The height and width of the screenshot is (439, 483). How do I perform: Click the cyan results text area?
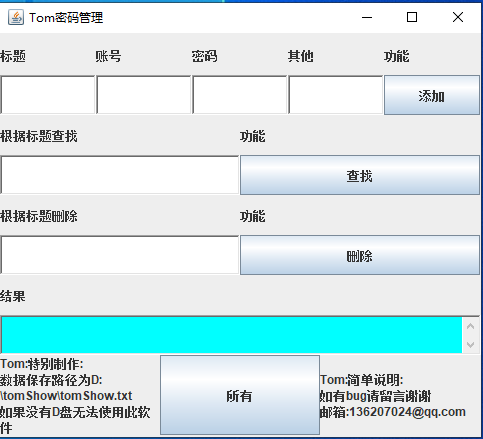click(232, 335)
